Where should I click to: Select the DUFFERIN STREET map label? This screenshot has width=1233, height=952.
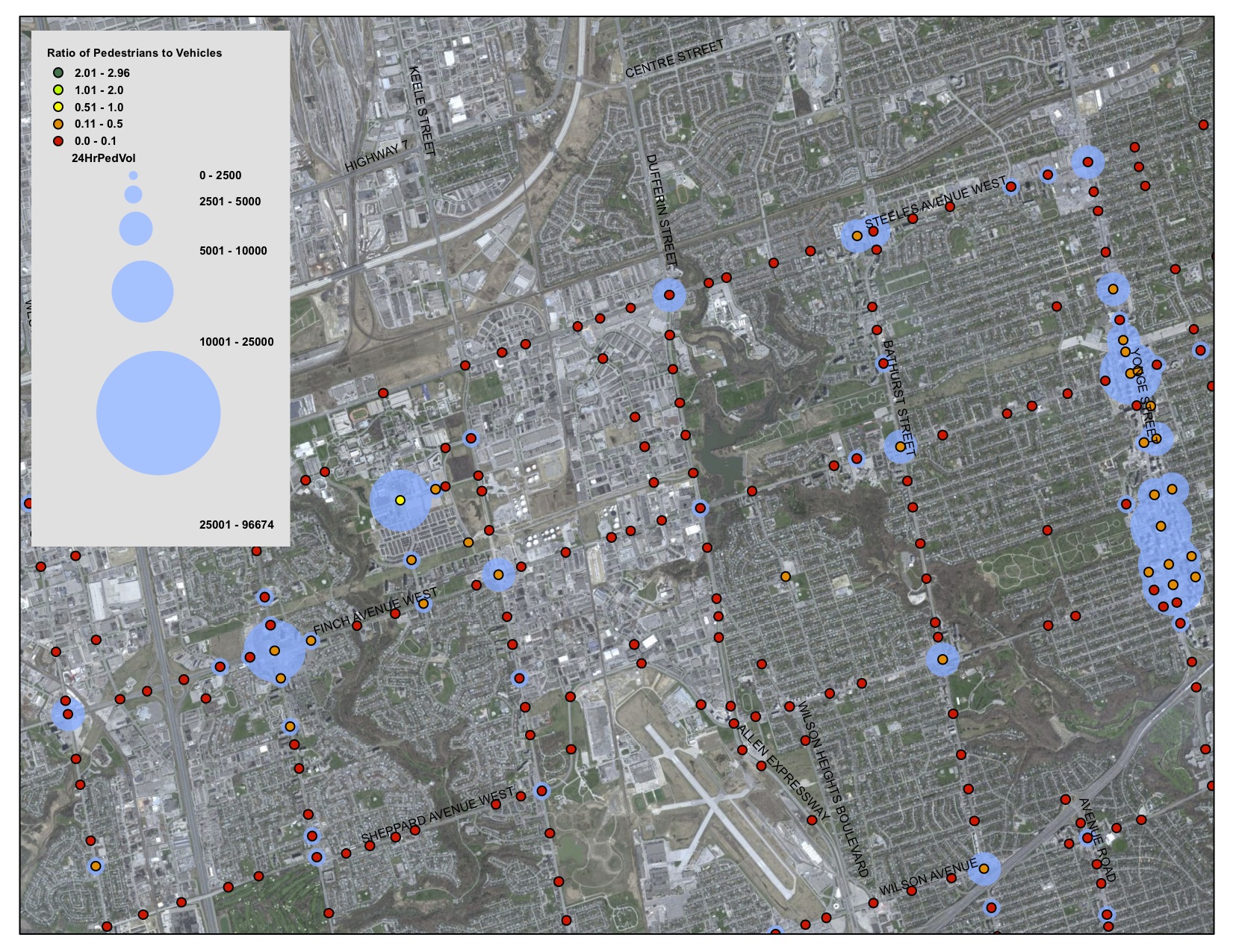(662, 211)
